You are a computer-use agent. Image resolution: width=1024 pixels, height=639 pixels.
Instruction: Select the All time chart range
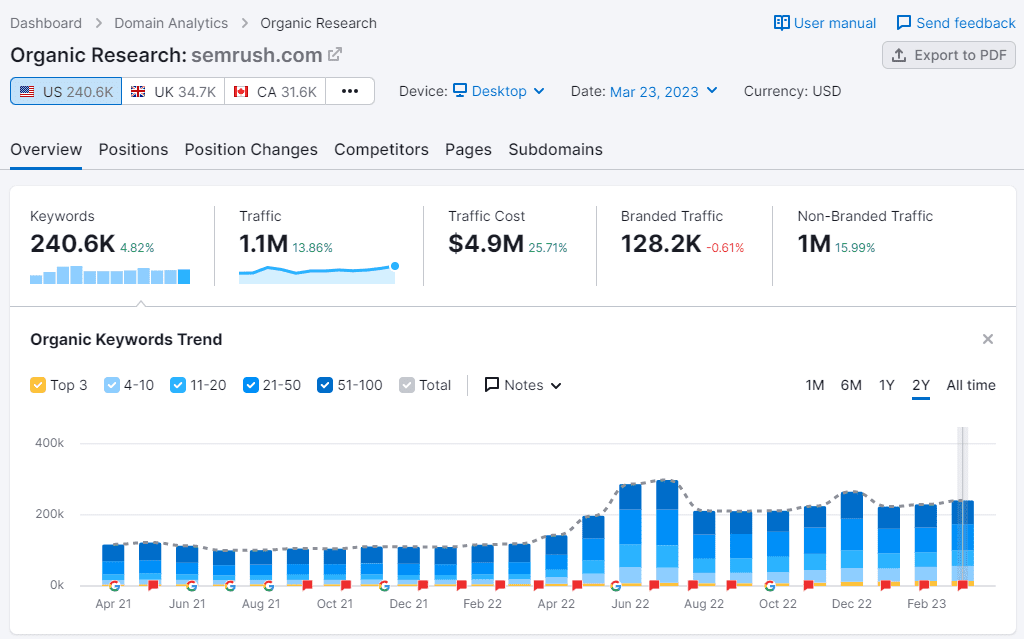point(971,385)
